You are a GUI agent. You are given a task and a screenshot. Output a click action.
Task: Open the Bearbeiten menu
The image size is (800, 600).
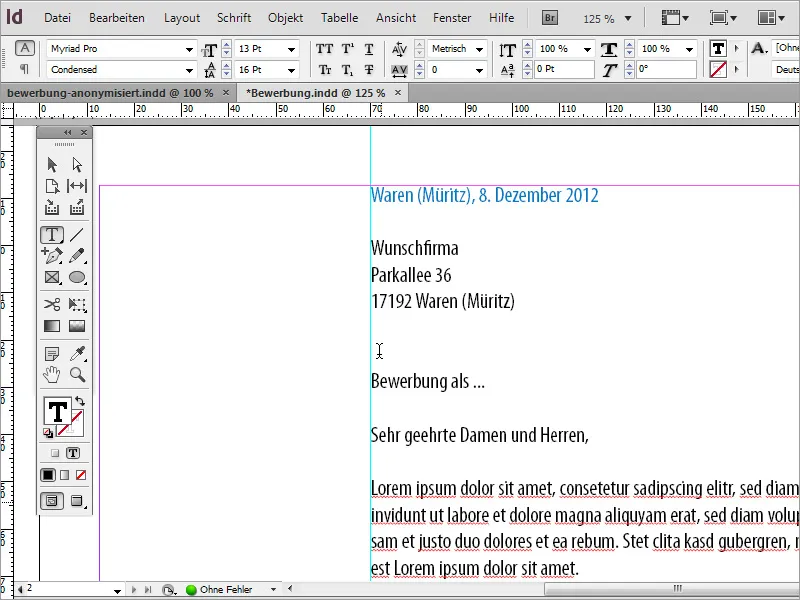pyautogui.click(x=117, y=18)
